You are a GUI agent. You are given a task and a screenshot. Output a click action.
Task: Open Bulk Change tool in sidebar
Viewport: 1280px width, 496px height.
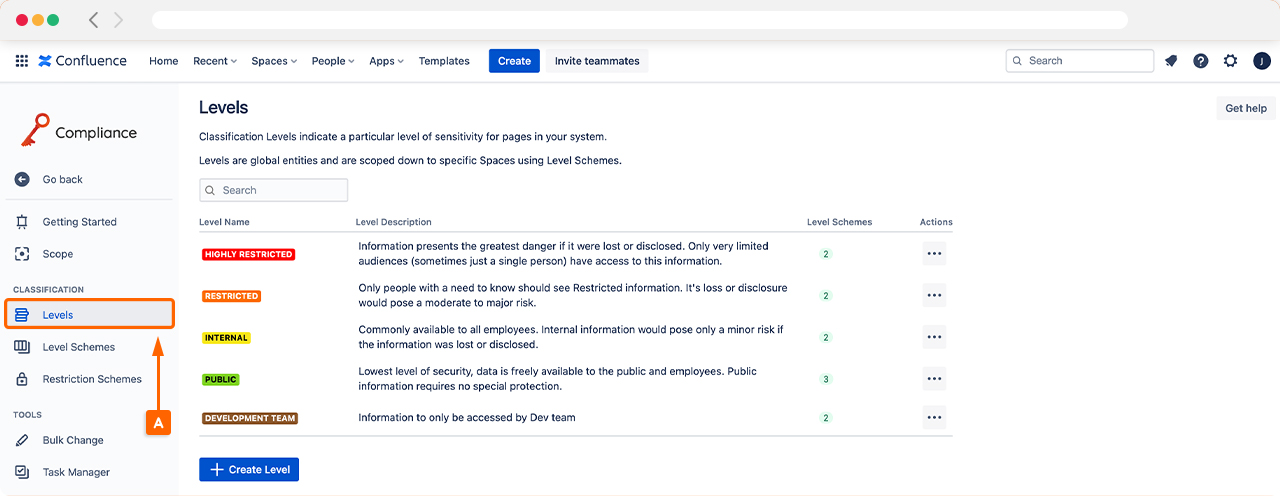(73, 440)
